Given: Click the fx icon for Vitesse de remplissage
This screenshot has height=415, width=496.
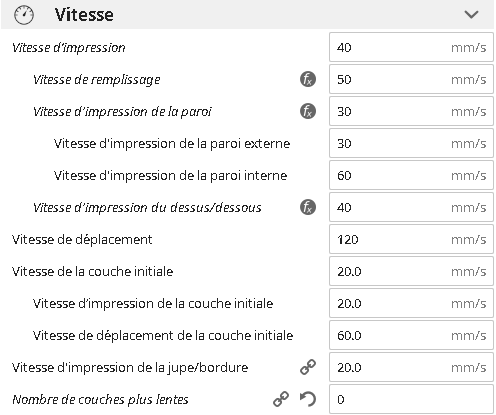Looking at the screenshot, I should 308,79.
